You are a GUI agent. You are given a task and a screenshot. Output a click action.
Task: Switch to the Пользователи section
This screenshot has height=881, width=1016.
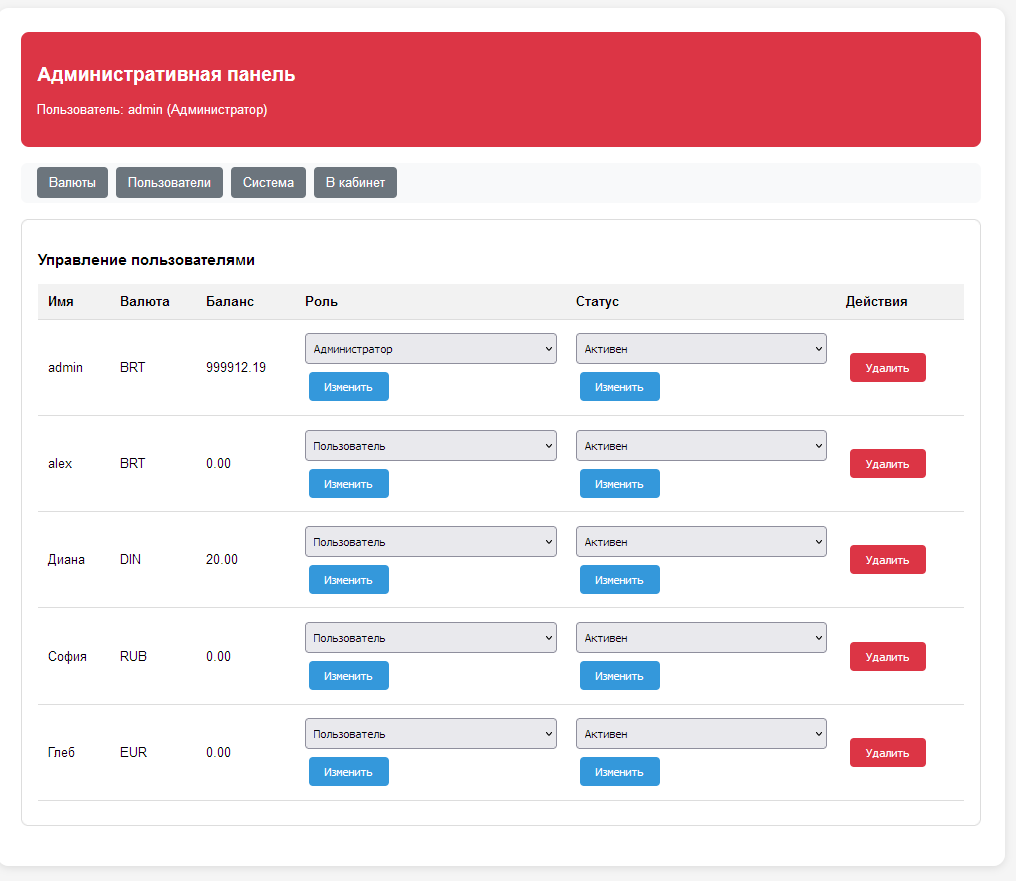[x=169, y=183]
